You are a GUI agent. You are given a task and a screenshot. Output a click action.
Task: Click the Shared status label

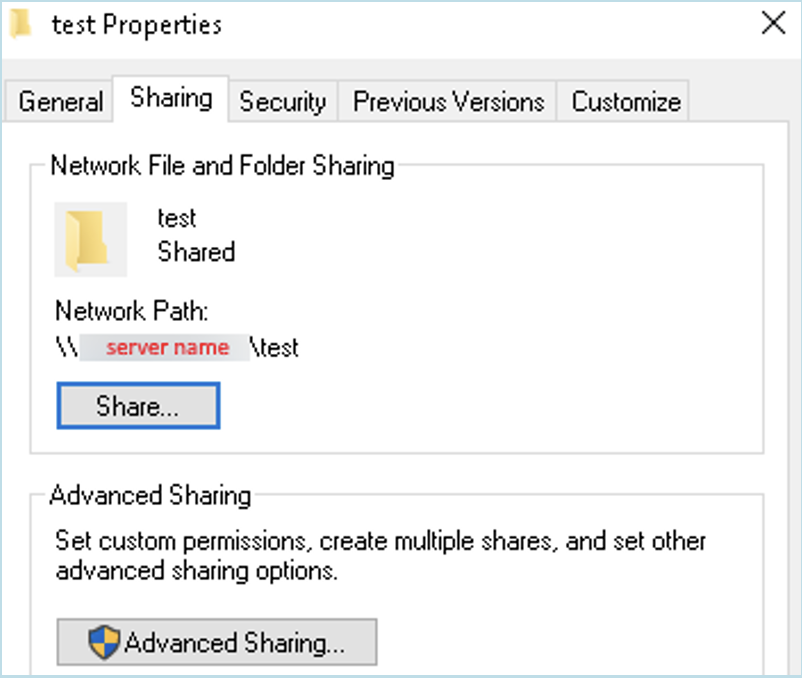[196, 252]
